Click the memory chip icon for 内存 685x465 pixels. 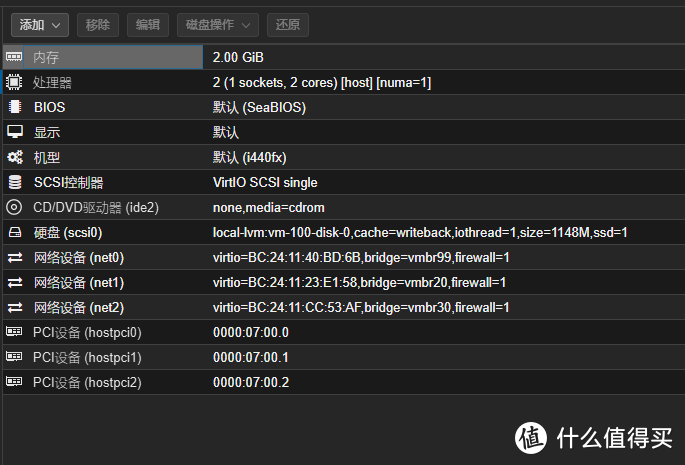coord(14,57)
